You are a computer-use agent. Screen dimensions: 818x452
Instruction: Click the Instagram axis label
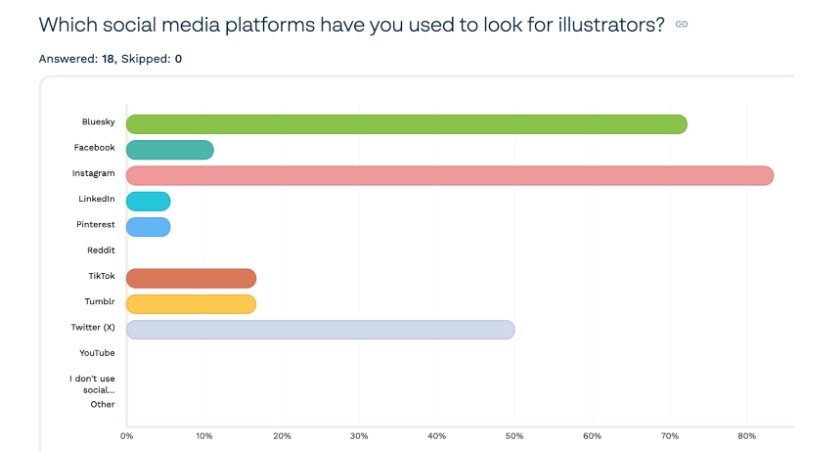point(93,173)
